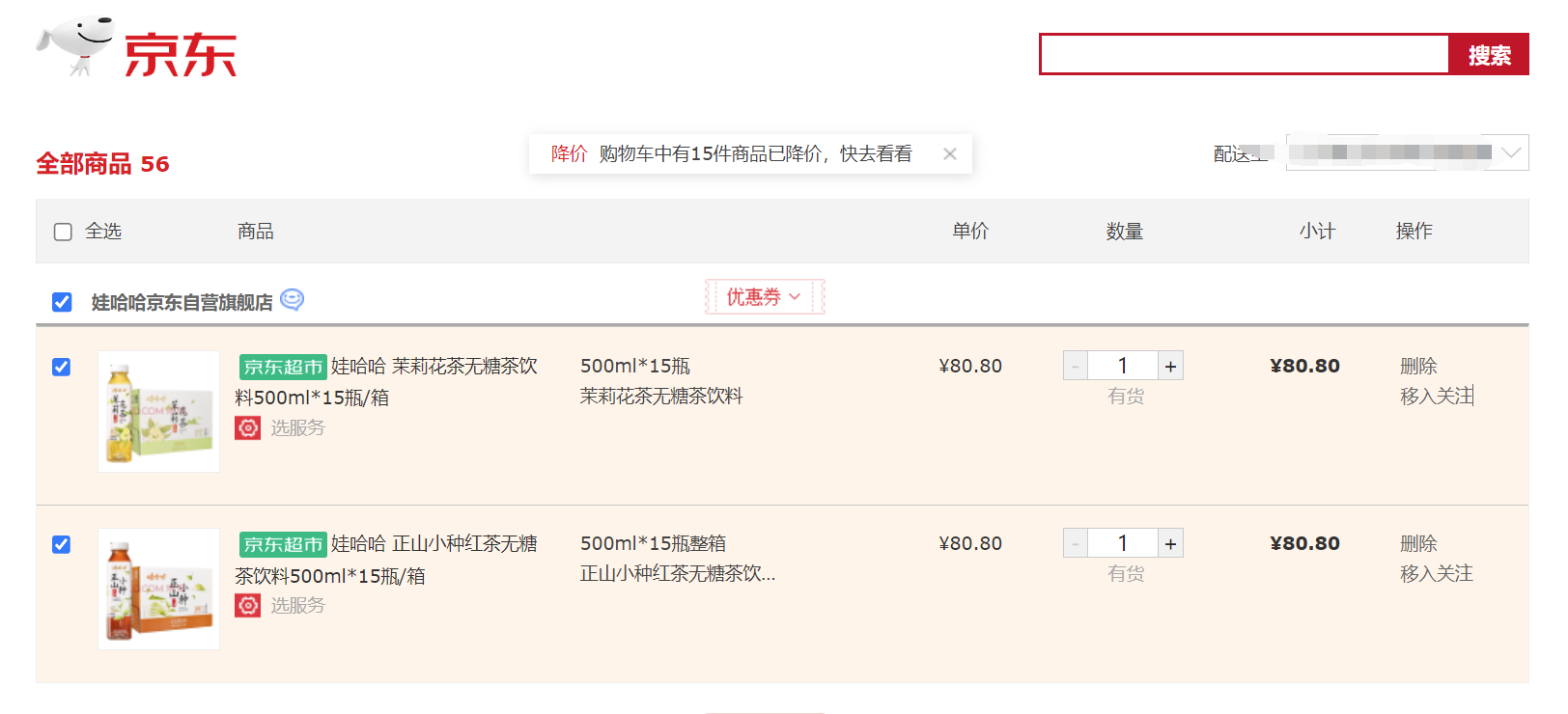Click the 正山小种红茶无糖茶饮... variant text

tap(678, 573)
